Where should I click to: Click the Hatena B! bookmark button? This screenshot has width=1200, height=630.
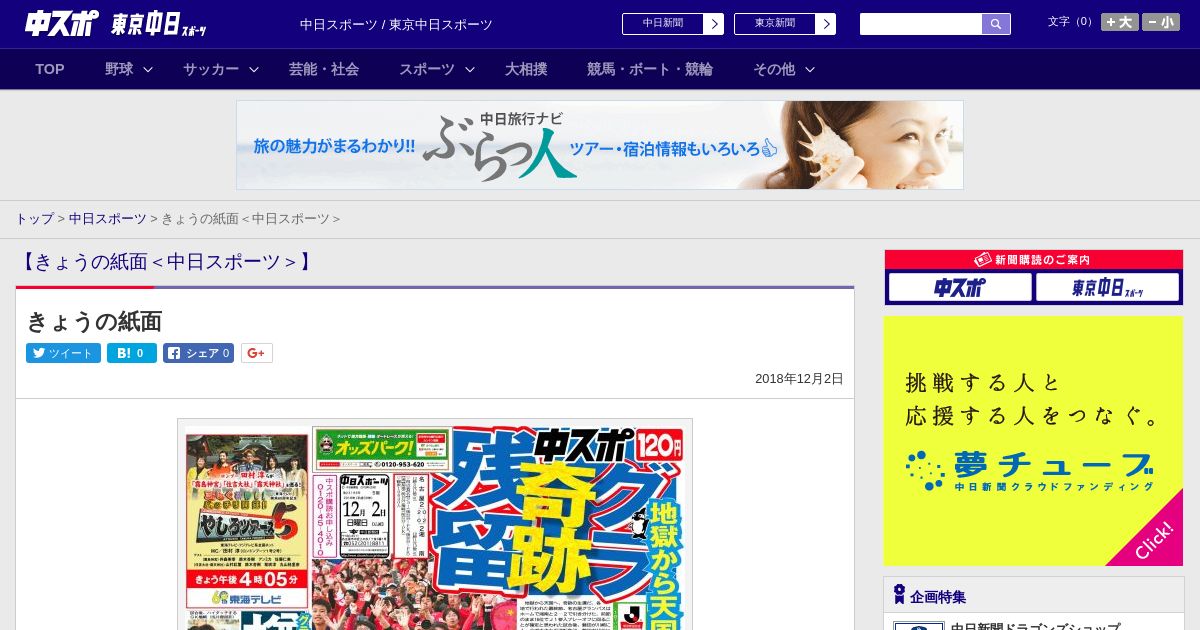click(x=132, y=353)
